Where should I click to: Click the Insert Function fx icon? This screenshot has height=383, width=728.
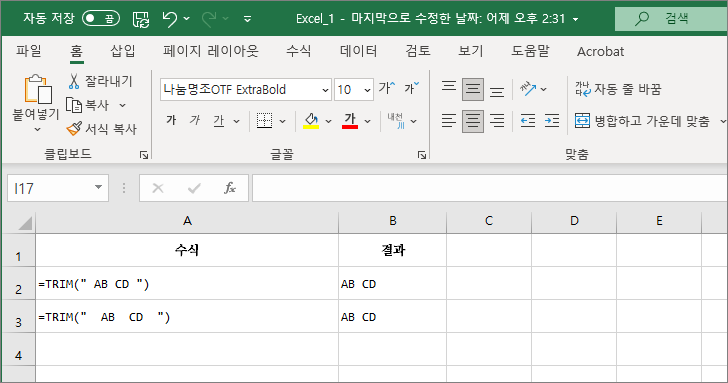[x=230, y=188]
